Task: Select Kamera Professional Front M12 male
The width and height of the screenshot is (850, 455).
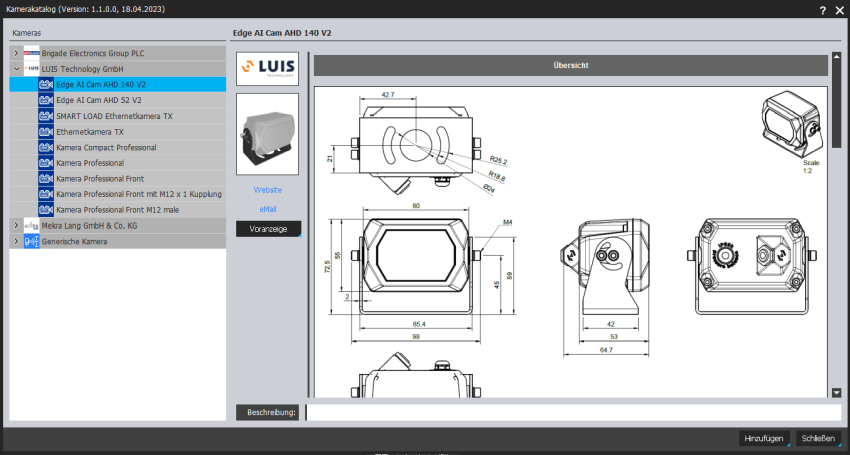Action: (x=118, y=209)
